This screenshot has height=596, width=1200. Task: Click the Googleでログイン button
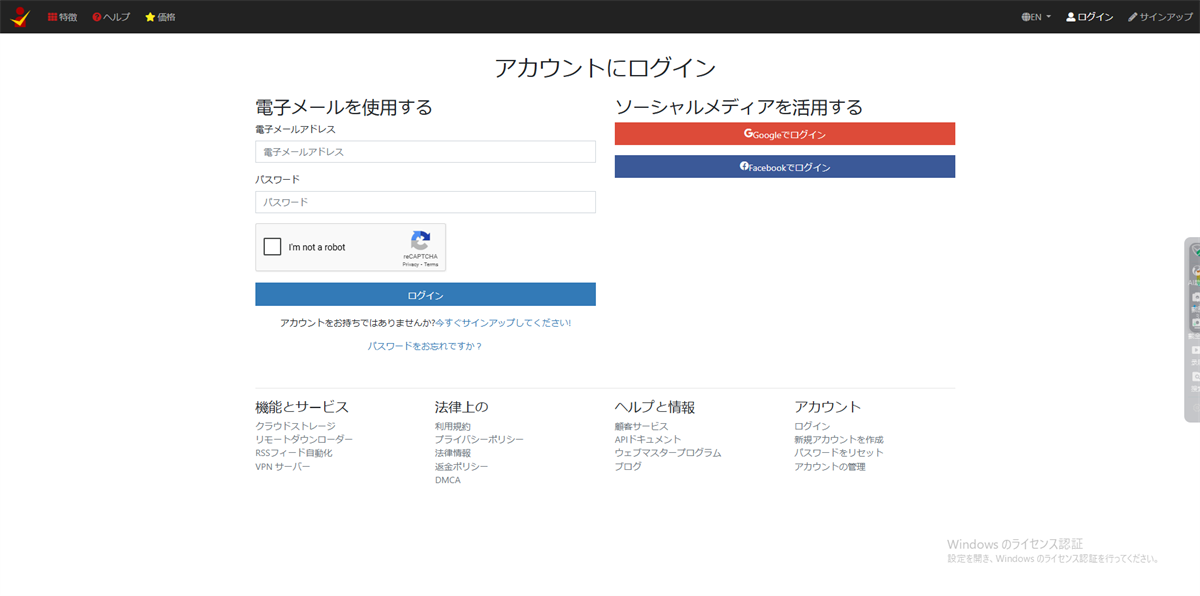click(x=785, y=134)
